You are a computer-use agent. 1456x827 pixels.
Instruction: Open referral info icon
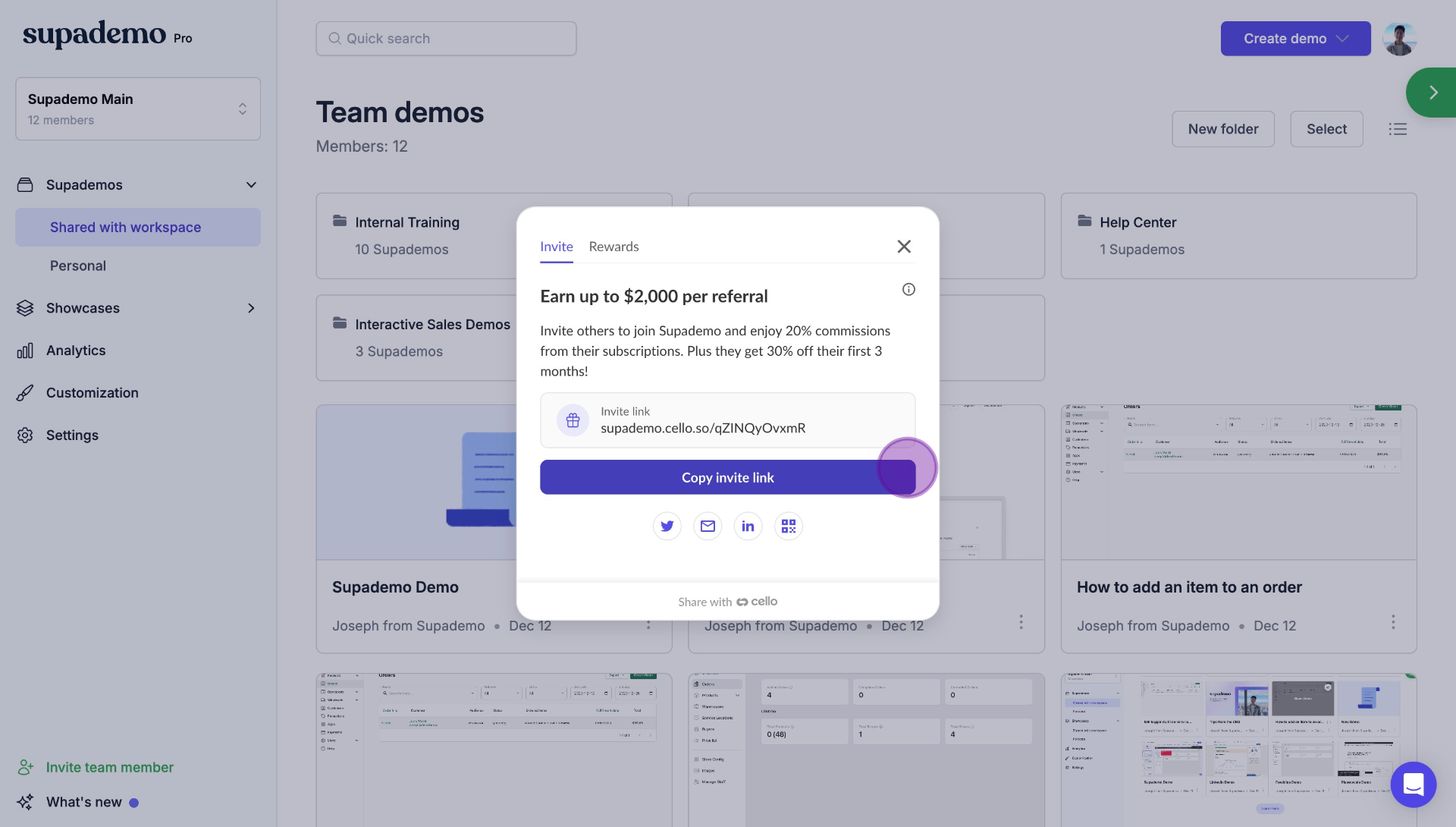tap(908, 289)
